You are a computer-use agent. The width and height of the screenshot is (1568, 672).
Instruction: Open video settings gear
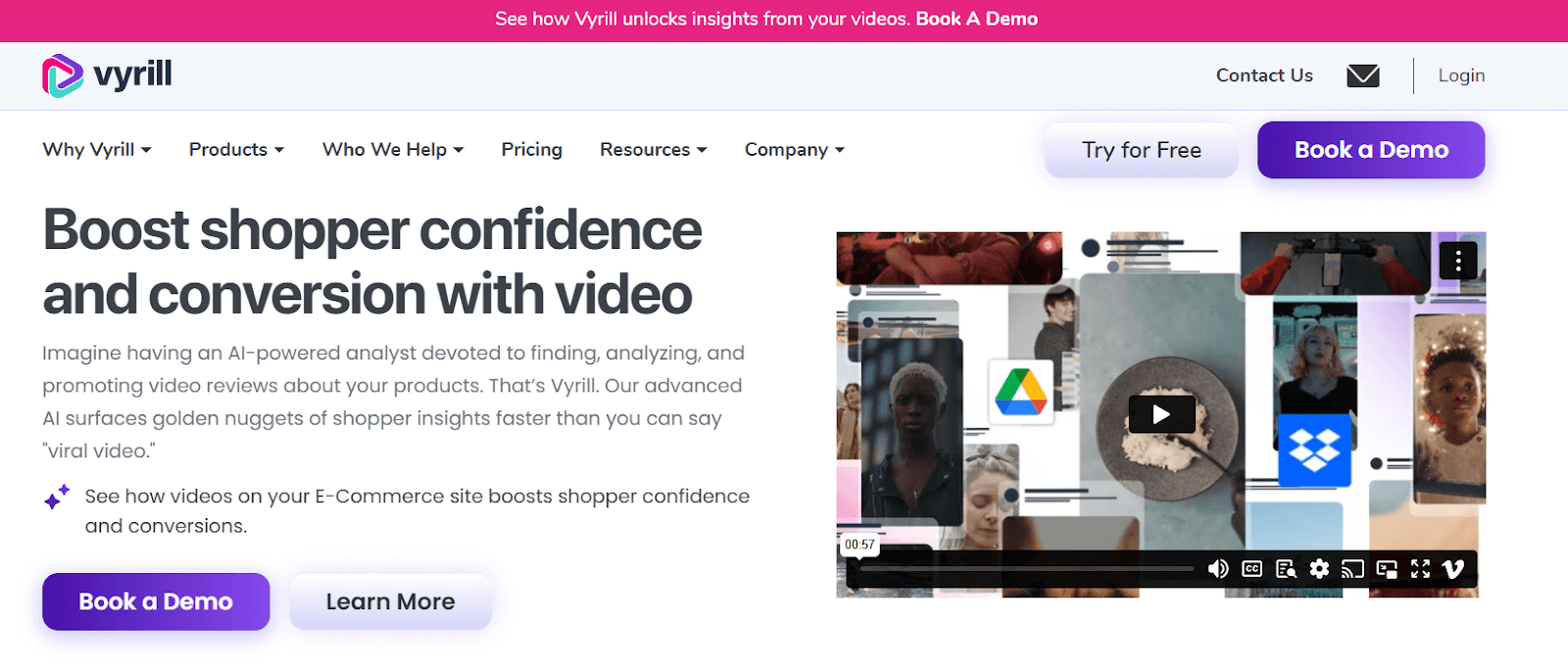click(x=1319, y=569)
